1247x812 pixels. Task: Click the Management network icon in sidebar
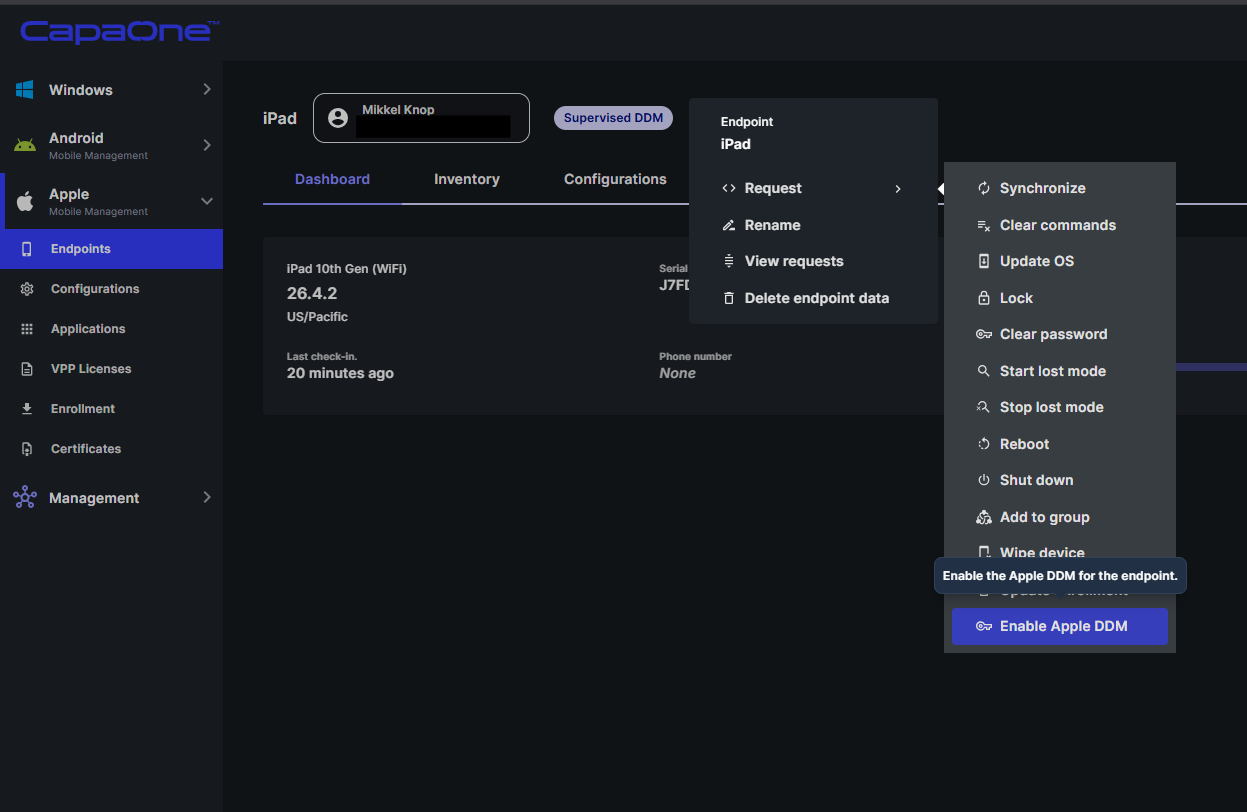tap(25, 498)
